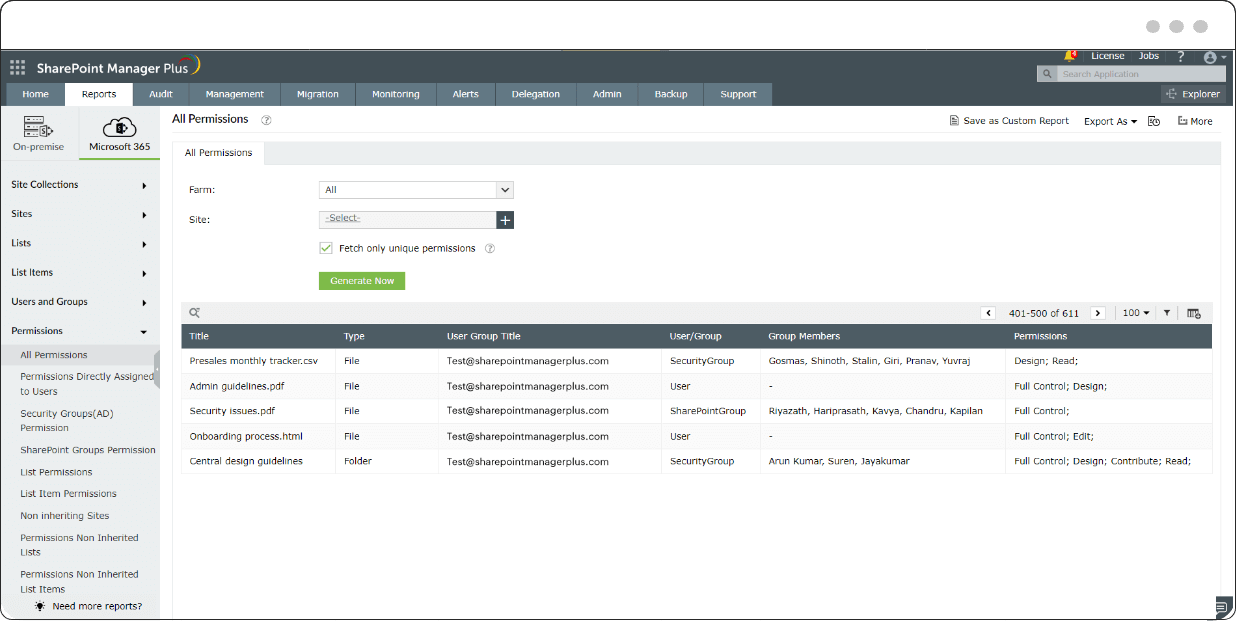Open the Monitoring tab
The height and width of the screenshot is (621, 1236).
pyautogui.click(x=396, y=94)
